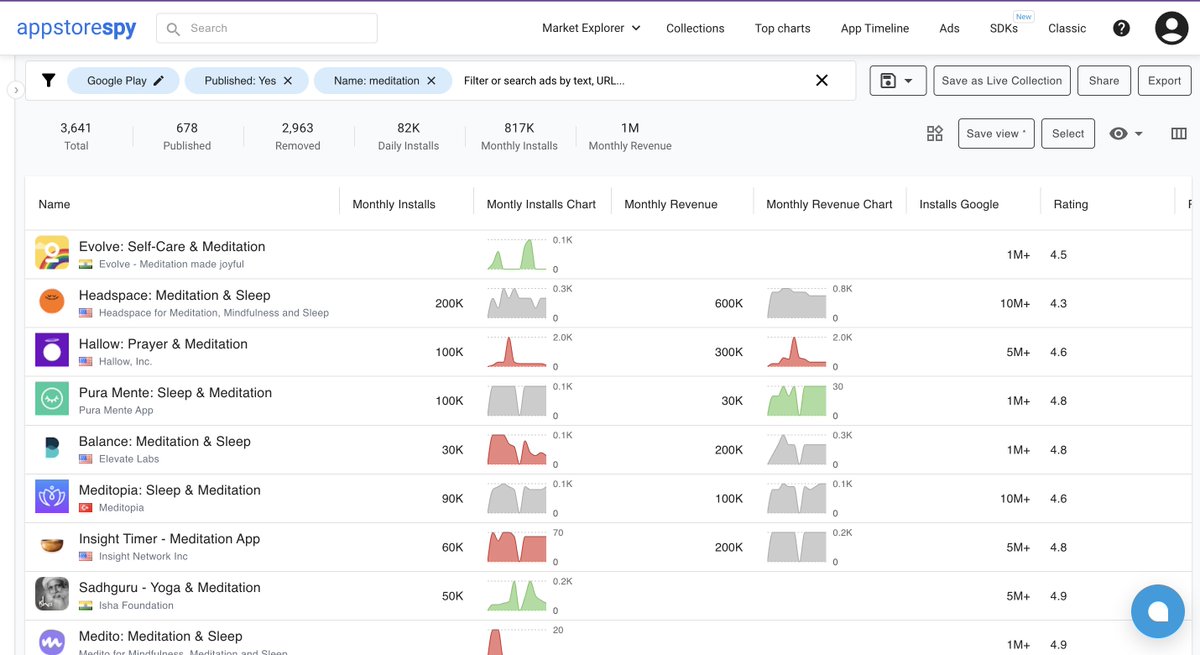Image resolution: width=1200 pixels, height=655 pixels.
Task: Click the top Search field
Action: pyautogui.click(x=267, y=28)
